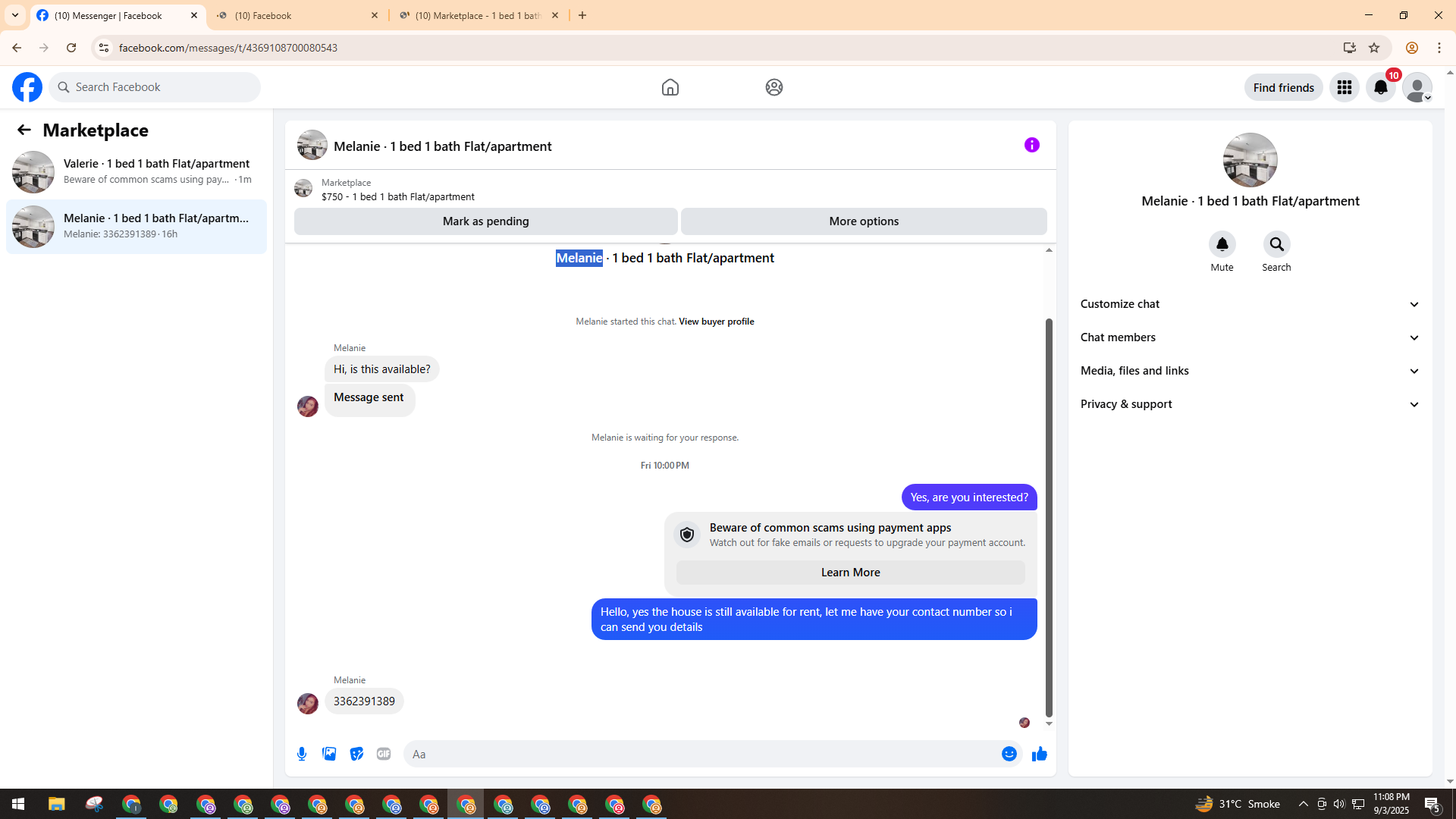Click Find friends button
This screenshot has width=1456, height=819.
(1283, 87)
